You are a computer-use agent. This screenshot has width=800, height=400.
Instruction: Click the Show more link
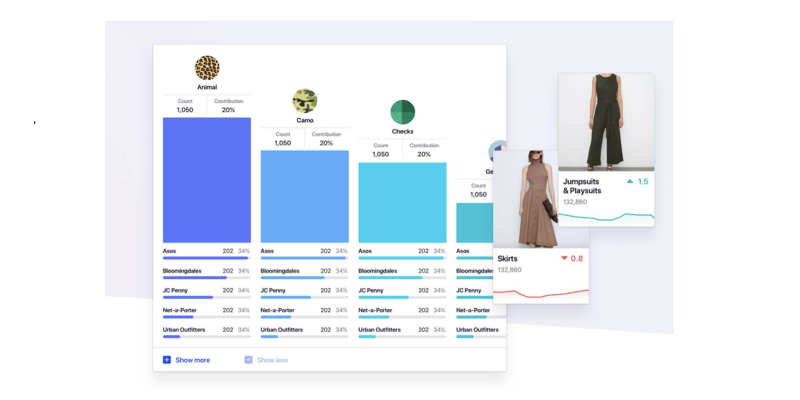(193, 360)
